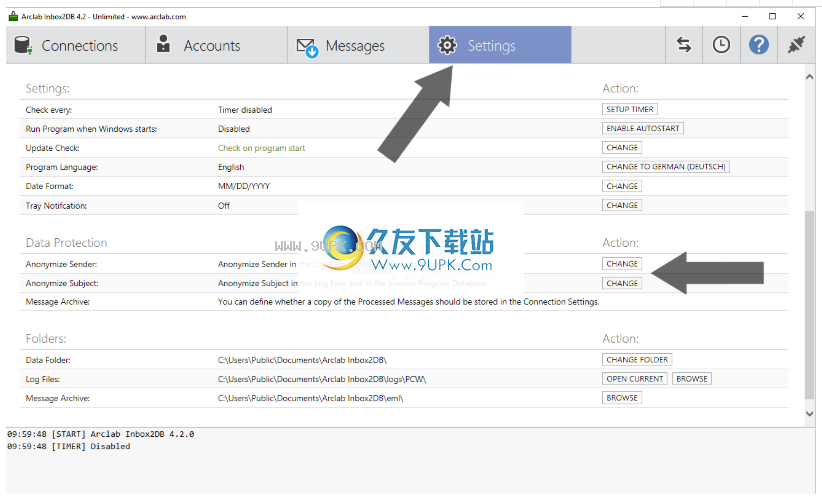Click 'Check on program start' text
The height and width of the screenshot is (497, 822).
click(261, 148)
